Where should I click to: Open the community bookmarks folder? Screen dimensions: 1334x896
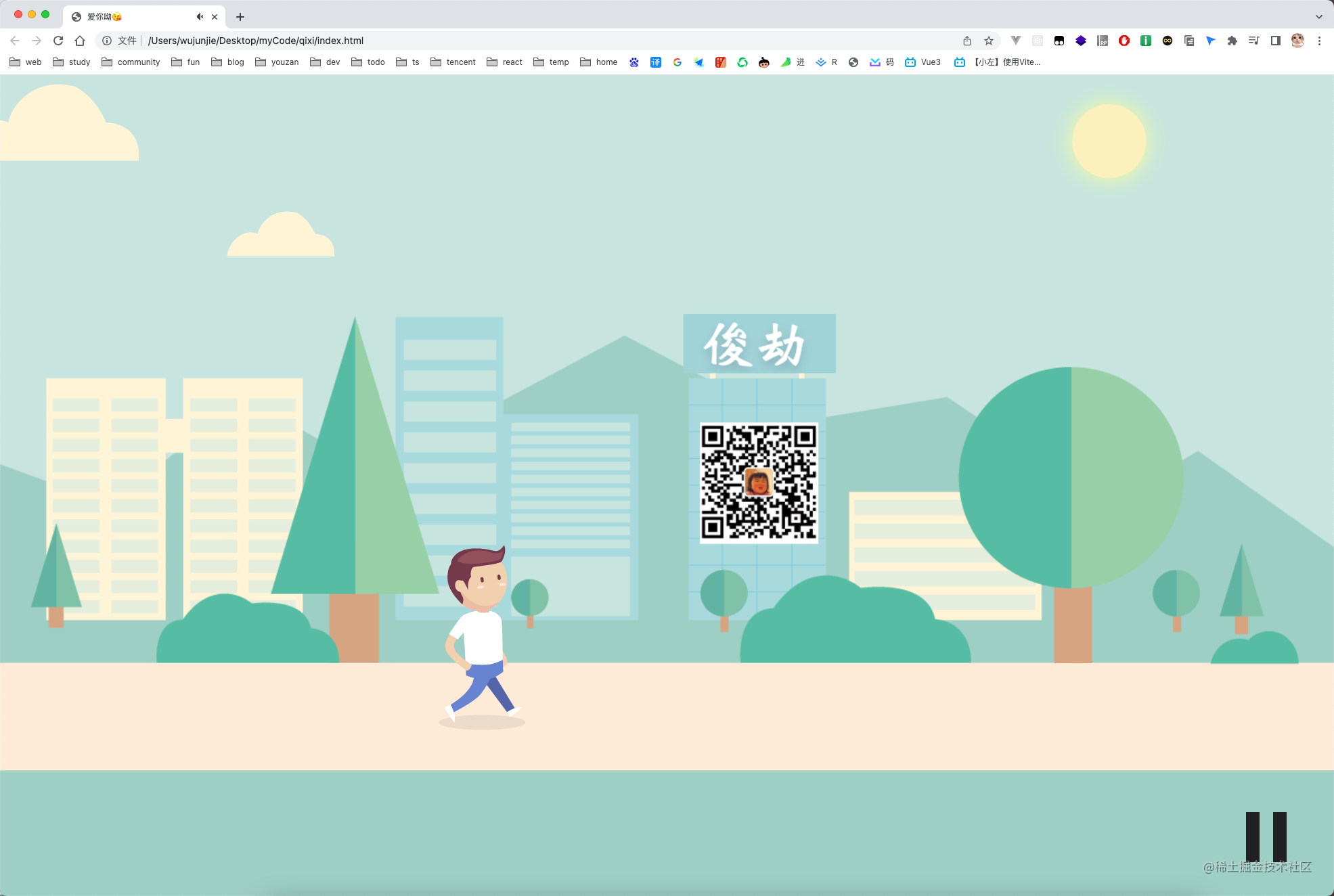coord(131,62)
